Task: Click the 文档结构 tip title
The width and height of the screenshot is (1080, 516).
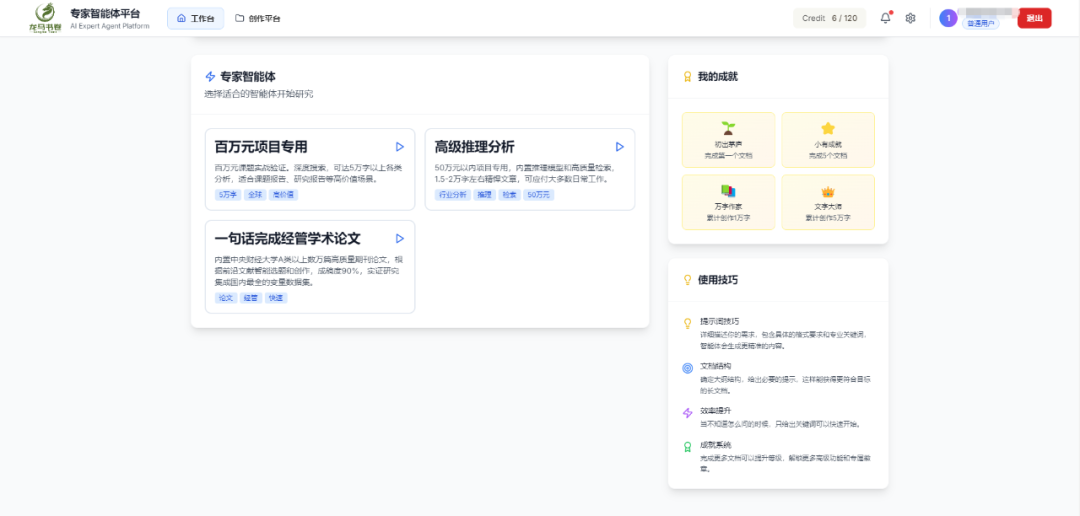Action: (715, 367)
